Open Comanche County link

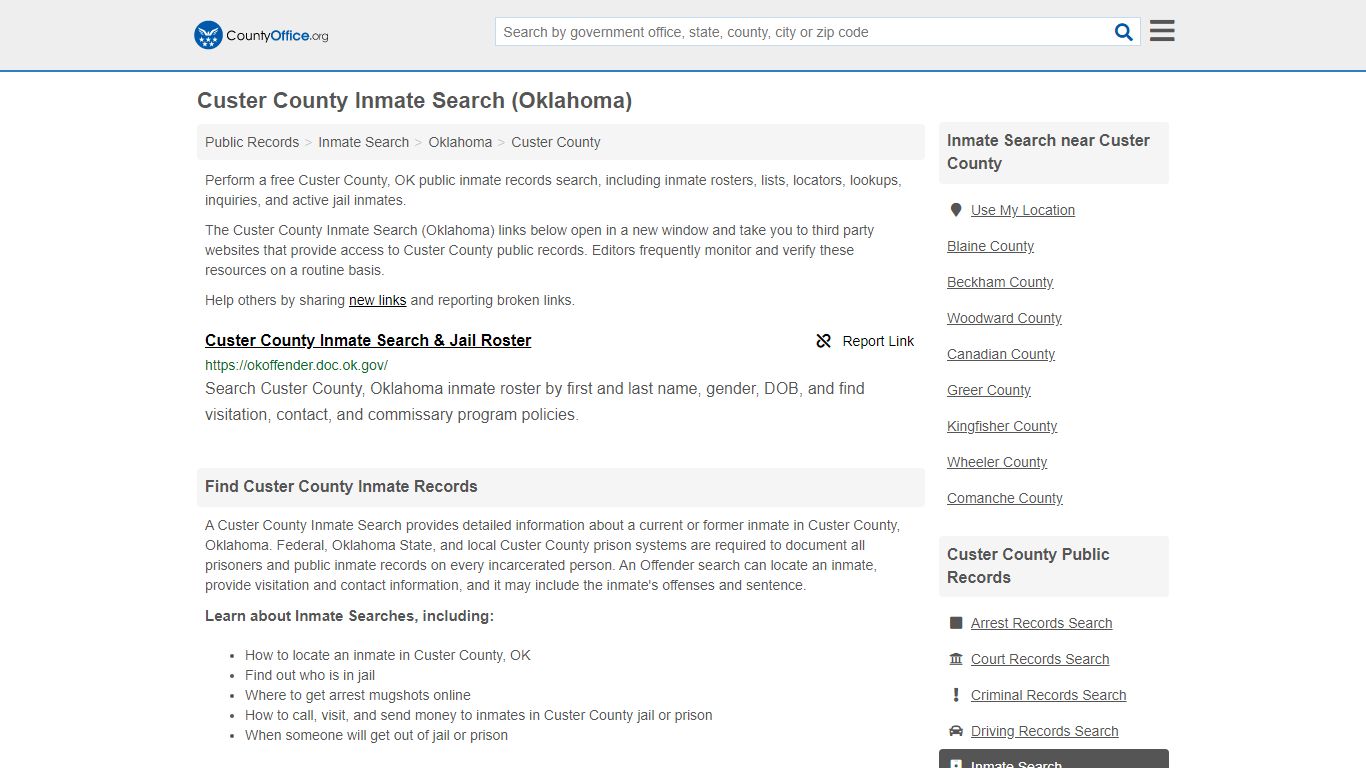1005,498
